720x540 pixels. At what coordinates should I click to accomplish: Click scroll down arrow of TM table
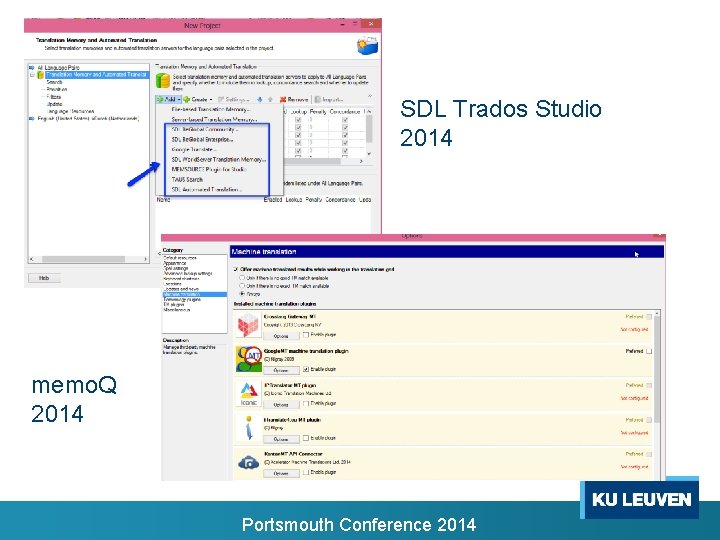click(369, 154)
